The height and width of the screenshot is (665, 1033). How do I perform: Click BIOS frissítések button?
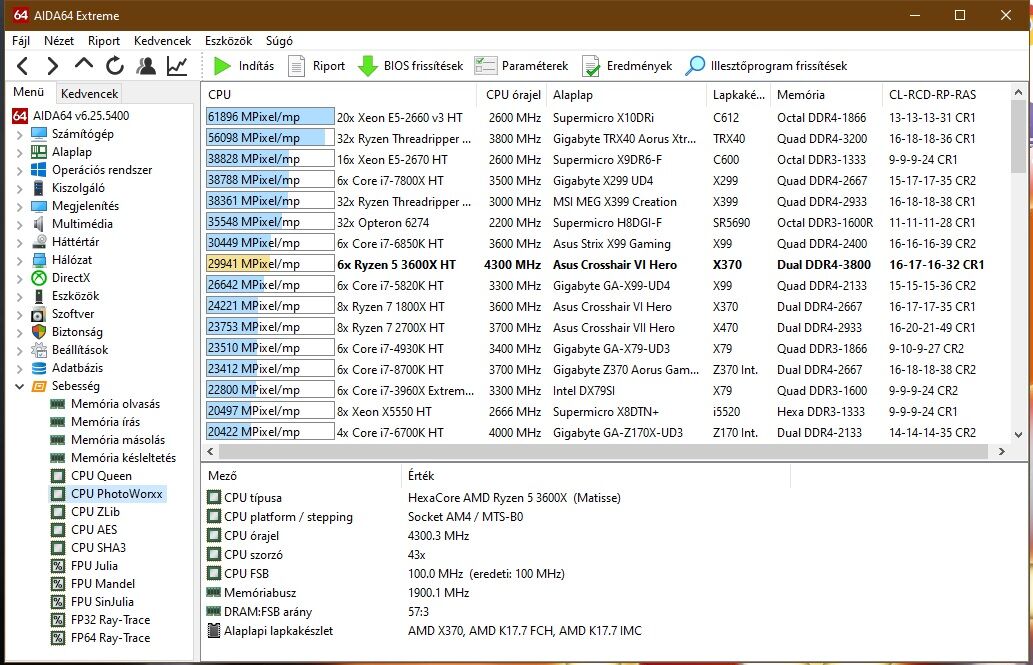pyautogui.click(x=410, y=66)
